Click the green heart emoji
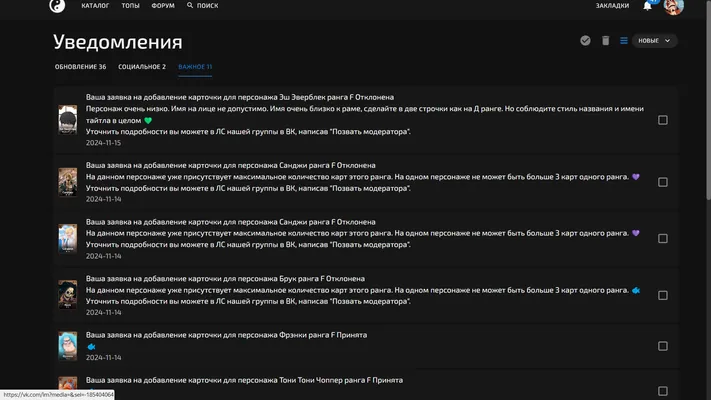Viewport: 711px width, 400px height. coord(148,121)
